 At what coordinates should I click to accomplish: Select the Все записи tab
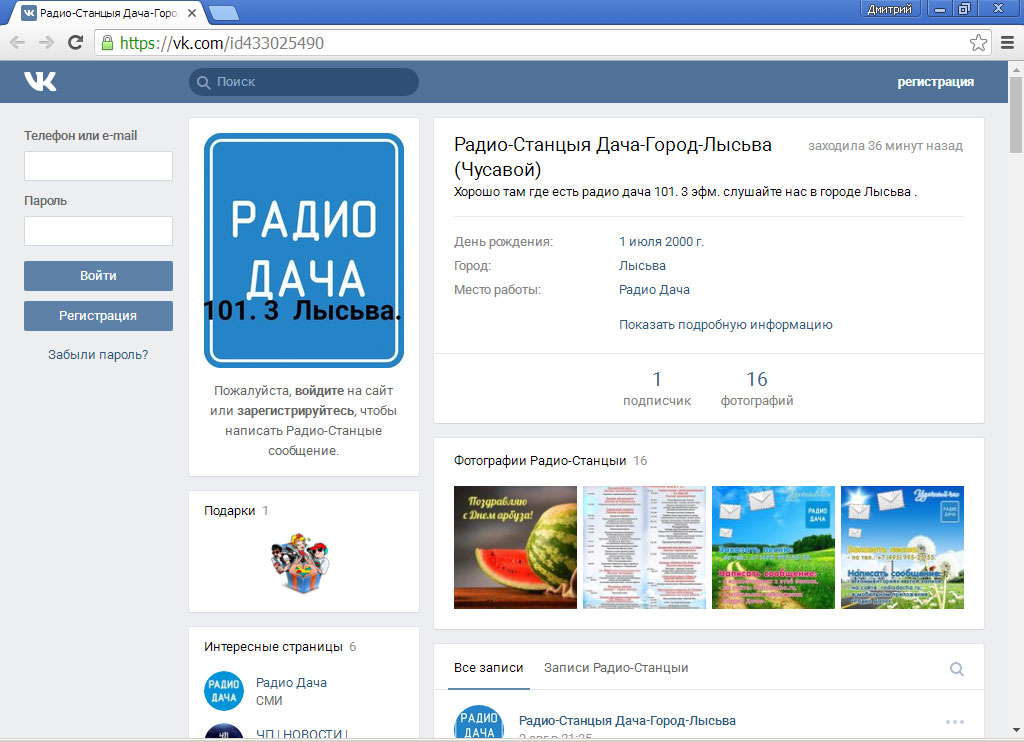(488, 668)
